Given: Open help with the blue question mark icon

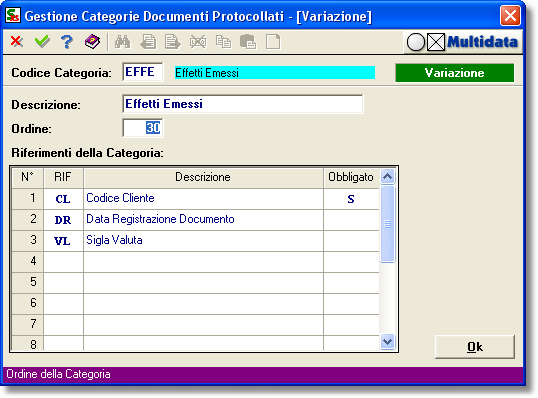Looking at the screenshot, I should pyautogui.click(x=67, y=42).
